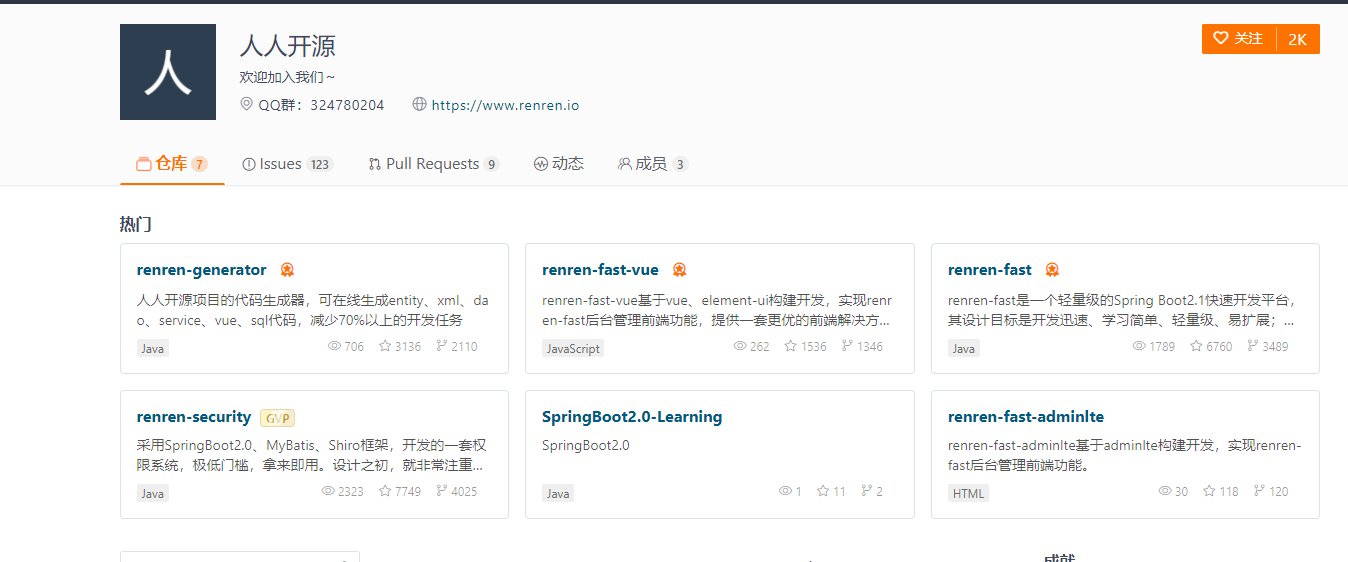Click the star icon showing 3136

coord(385,346)
